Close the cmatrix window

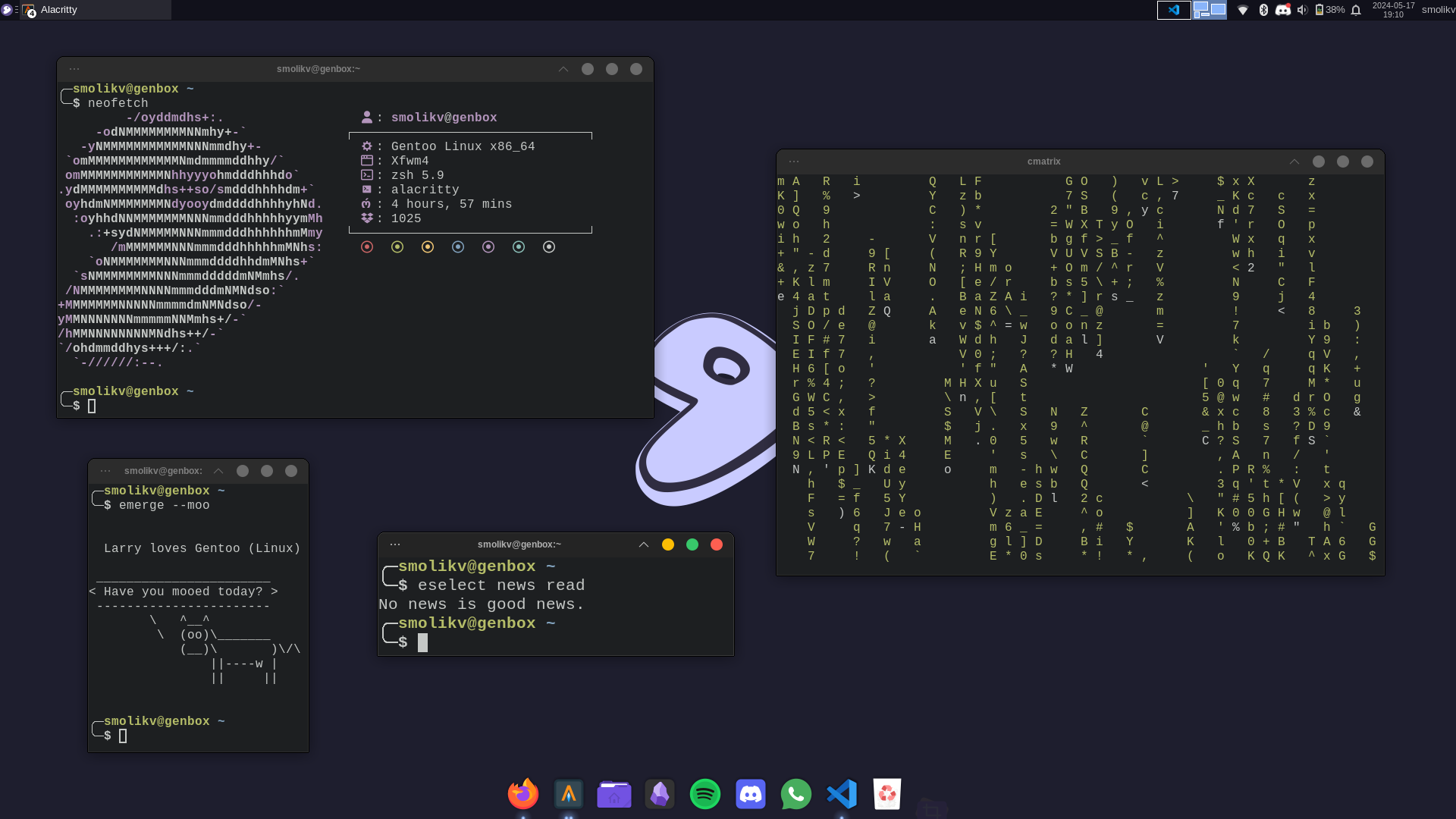pos(1367,162)
